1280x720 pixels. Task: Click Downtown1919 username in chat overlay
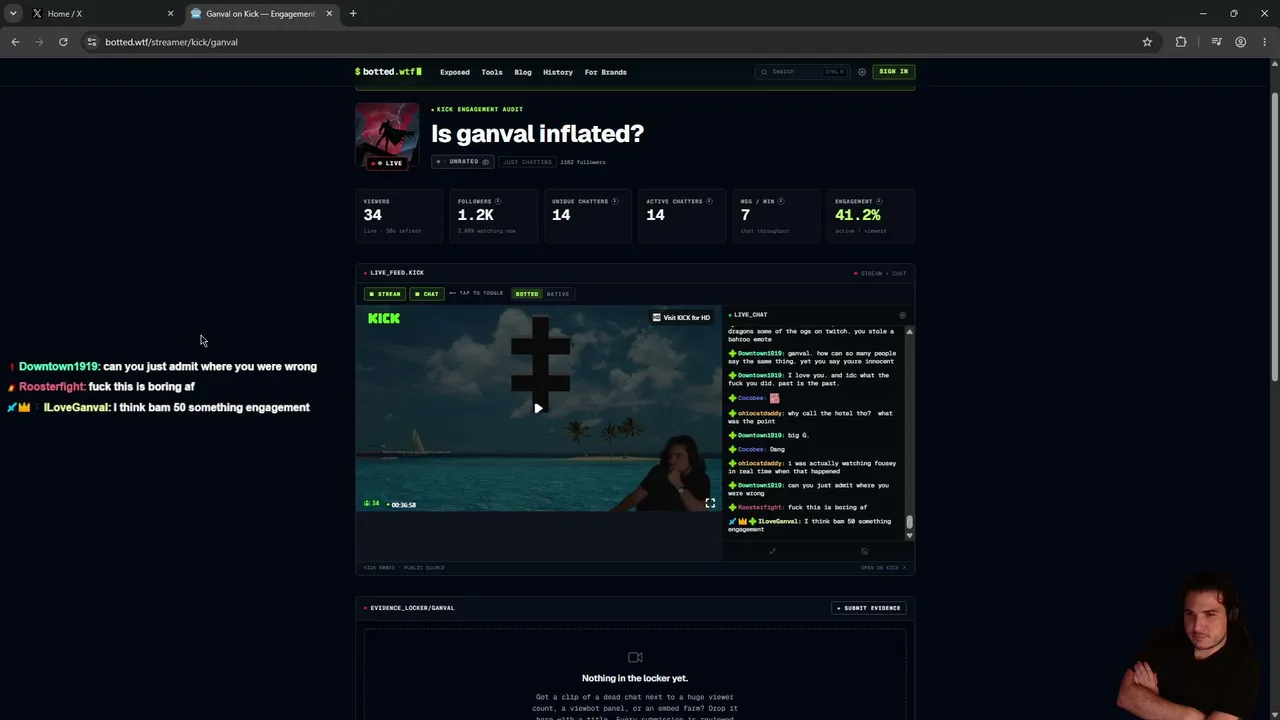point(59,367)
